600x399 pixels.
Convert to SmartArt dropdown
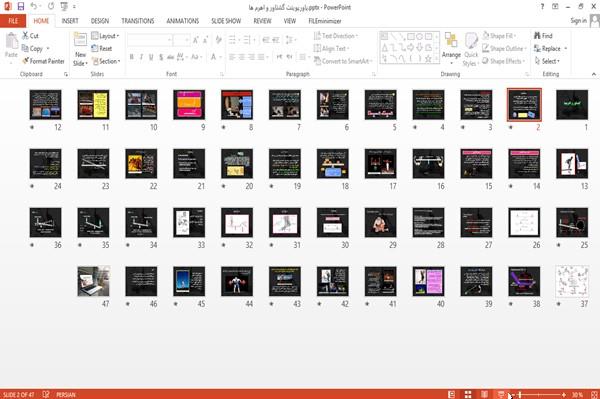point(343,61)
